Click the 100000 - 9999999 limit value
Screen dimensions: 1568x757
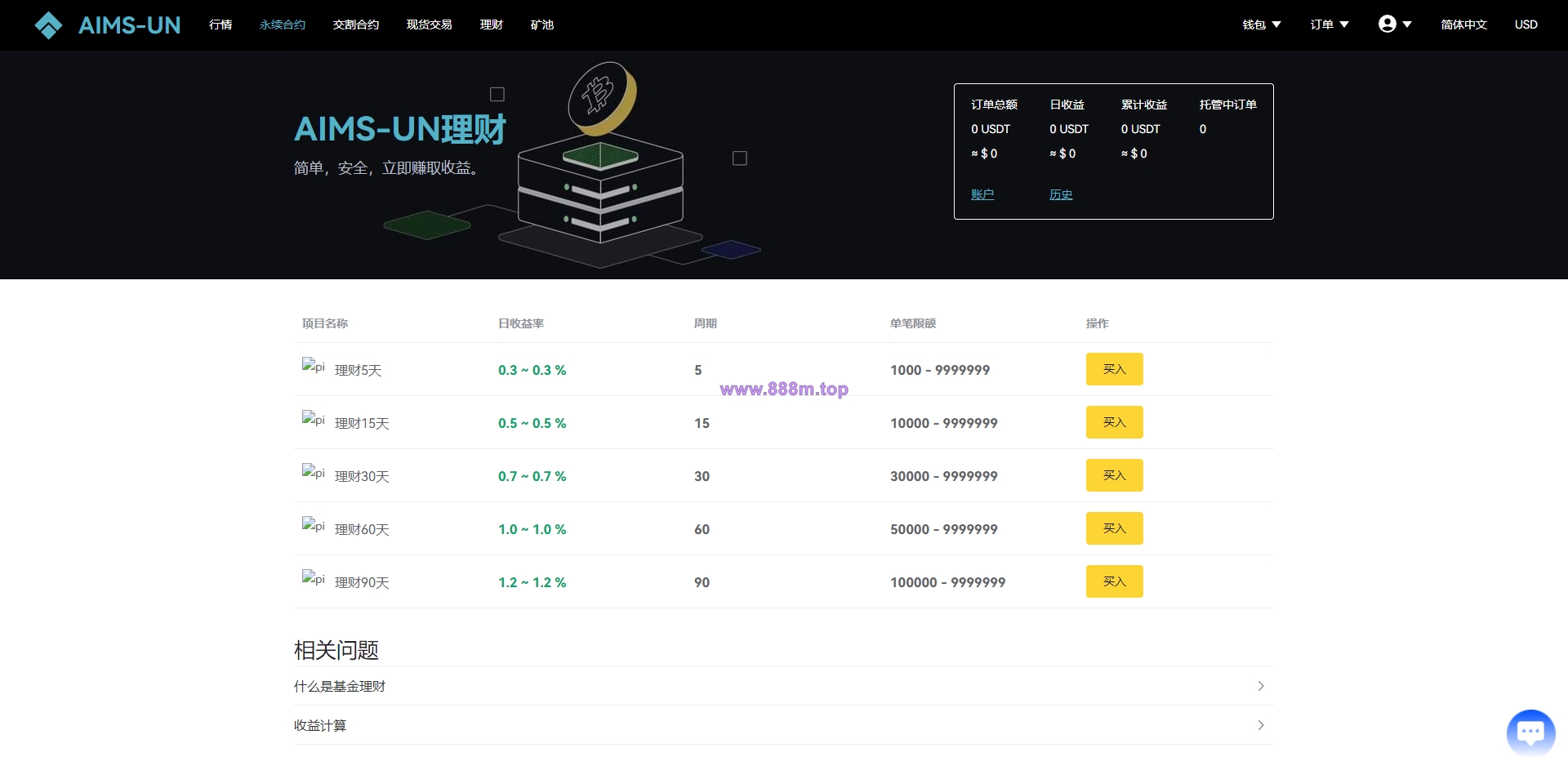tap(947, 582)
